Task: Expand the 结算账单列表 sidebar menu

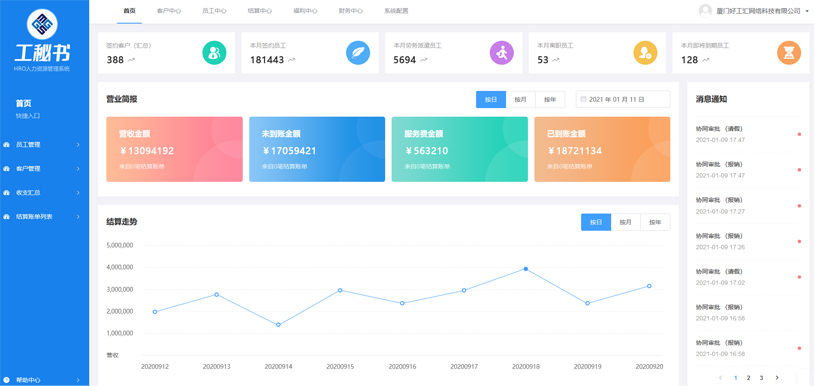Action: coord(42,216)
